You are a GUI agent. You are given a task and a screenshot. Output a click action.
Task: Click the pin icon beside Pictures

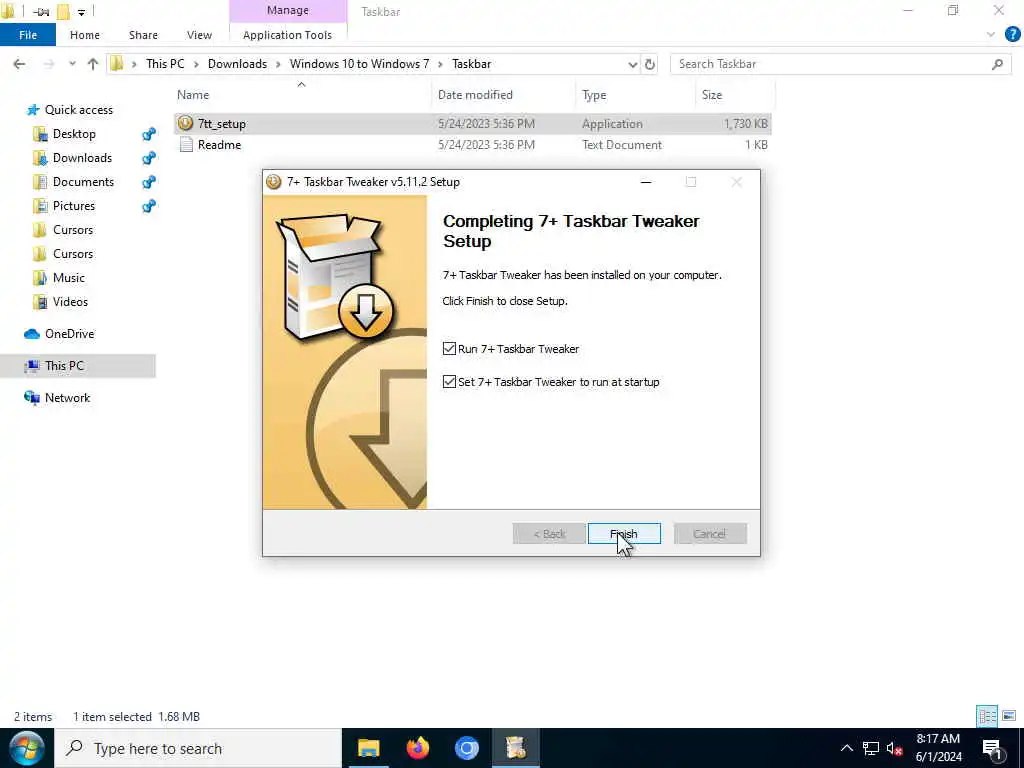(149, 206)
